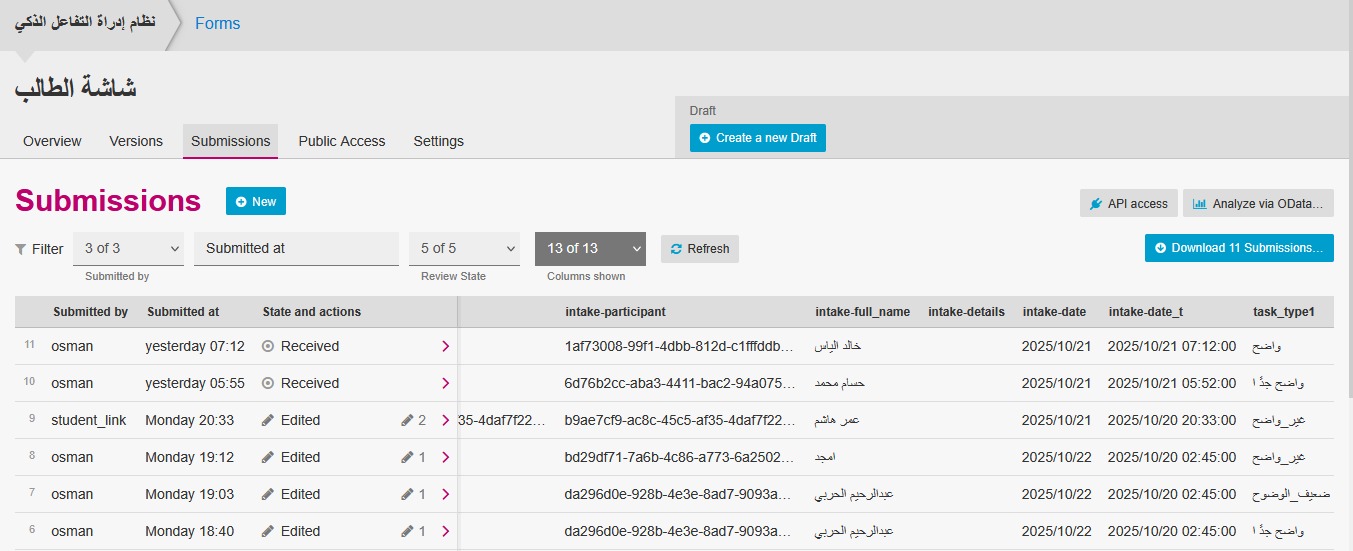The image size is (1353, 551).
Task: Click name cell عمر هاشم
Action: tap(838, 420)
